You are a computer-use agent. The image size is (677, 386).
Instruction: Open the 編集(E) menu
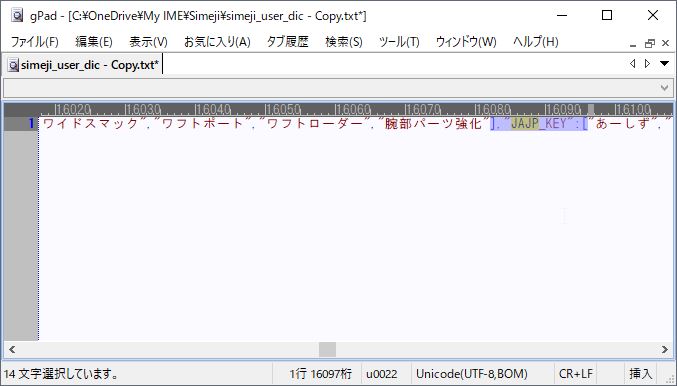click(94, 42)
